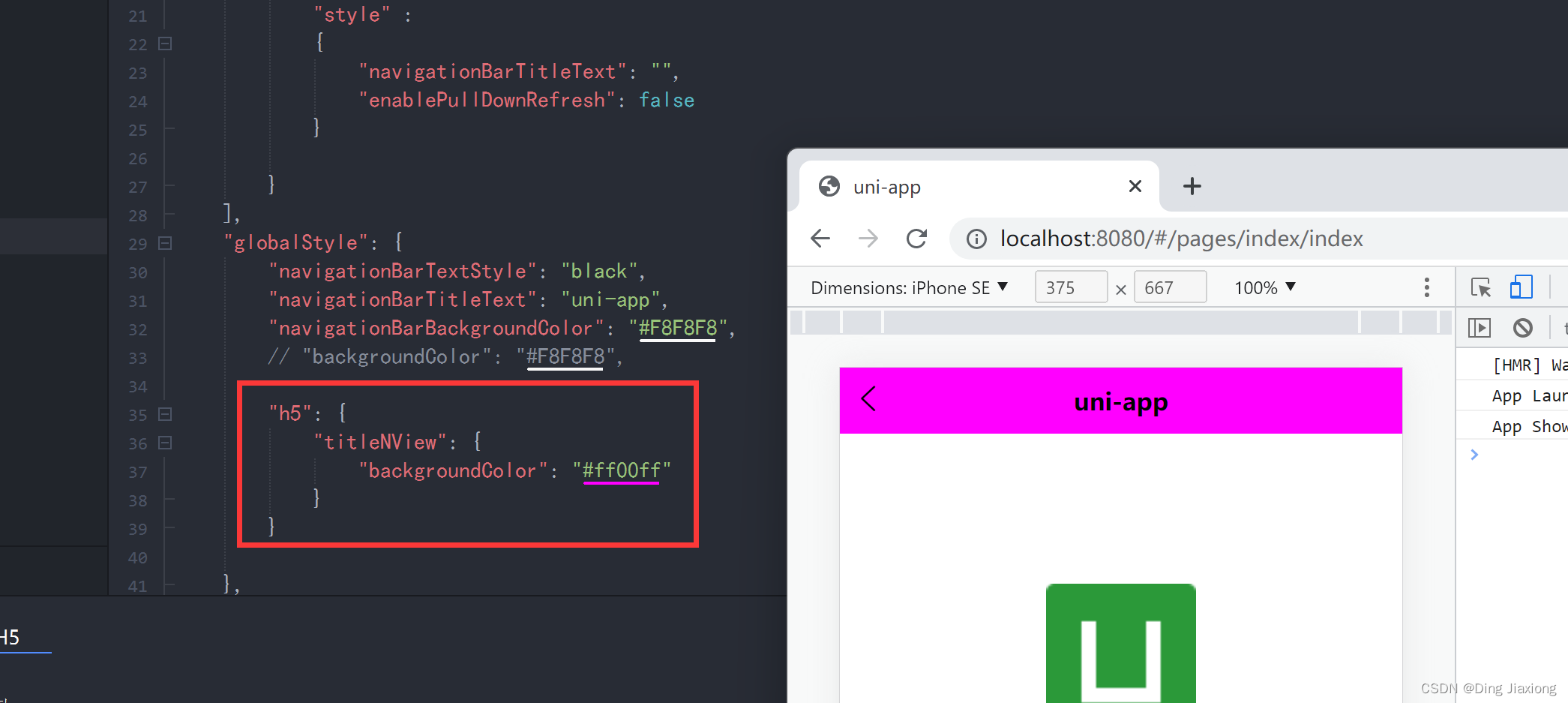Viewport: 1568px width, 703px height.
Task: Click the uni-app title in navigation bar
Action: coord(1121,402)
